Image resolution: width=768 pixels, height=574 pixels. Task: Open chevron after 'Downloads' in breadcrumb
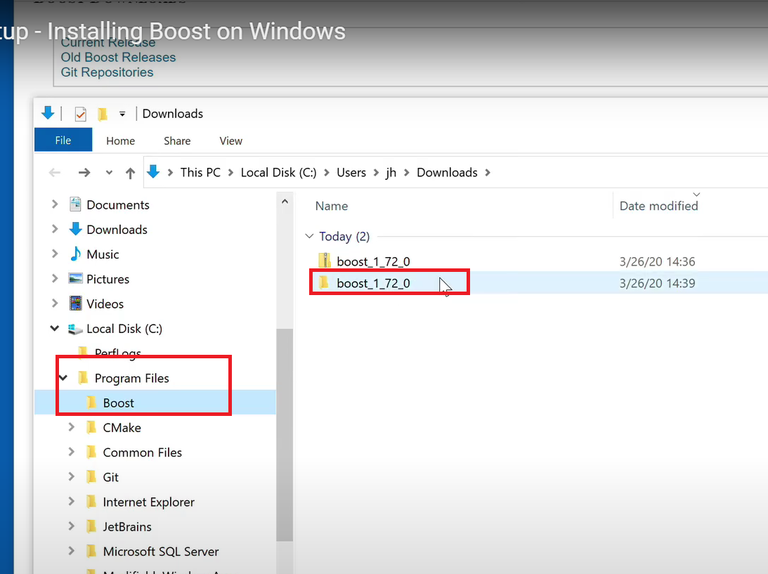[487, 172]
